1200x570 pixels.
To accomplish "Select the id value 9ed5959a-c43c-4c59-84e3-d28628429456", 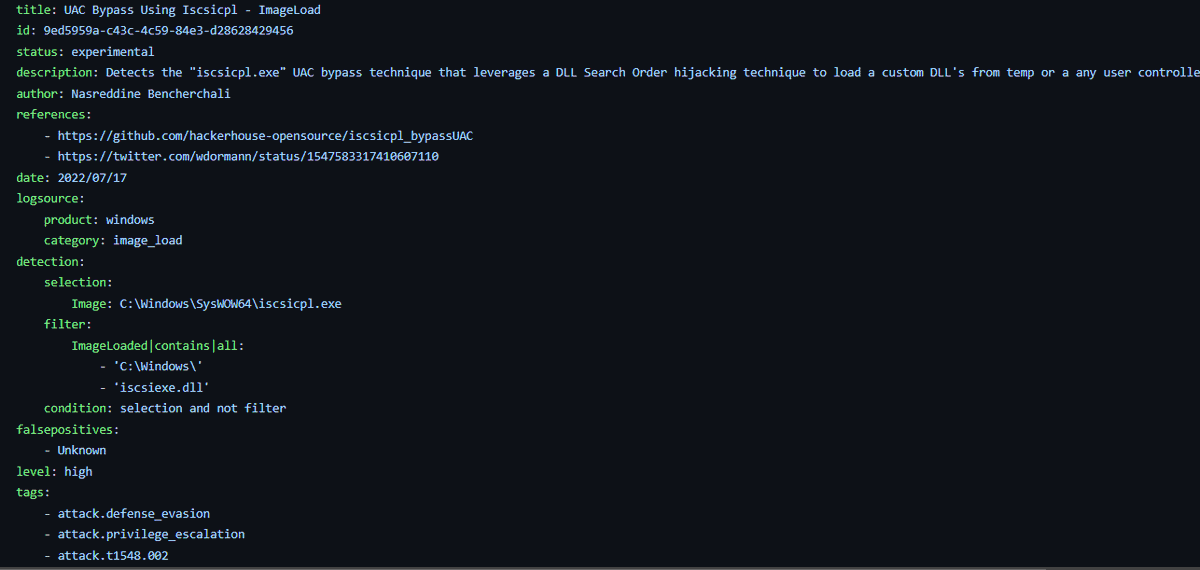I will pyautogui.click(x=168, y=30).
